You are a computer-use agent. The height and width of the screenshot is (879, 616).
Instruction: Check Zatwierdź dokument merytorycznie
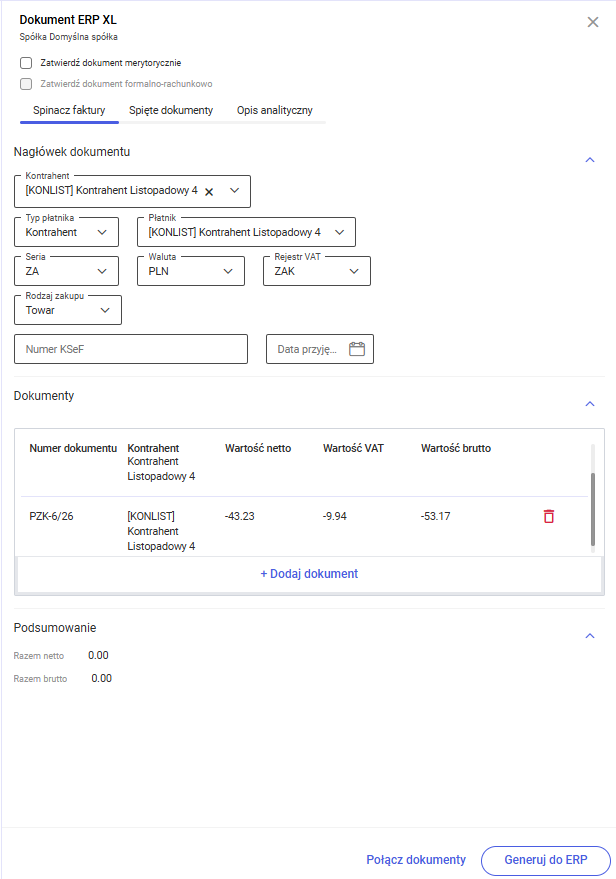[27, 63]
